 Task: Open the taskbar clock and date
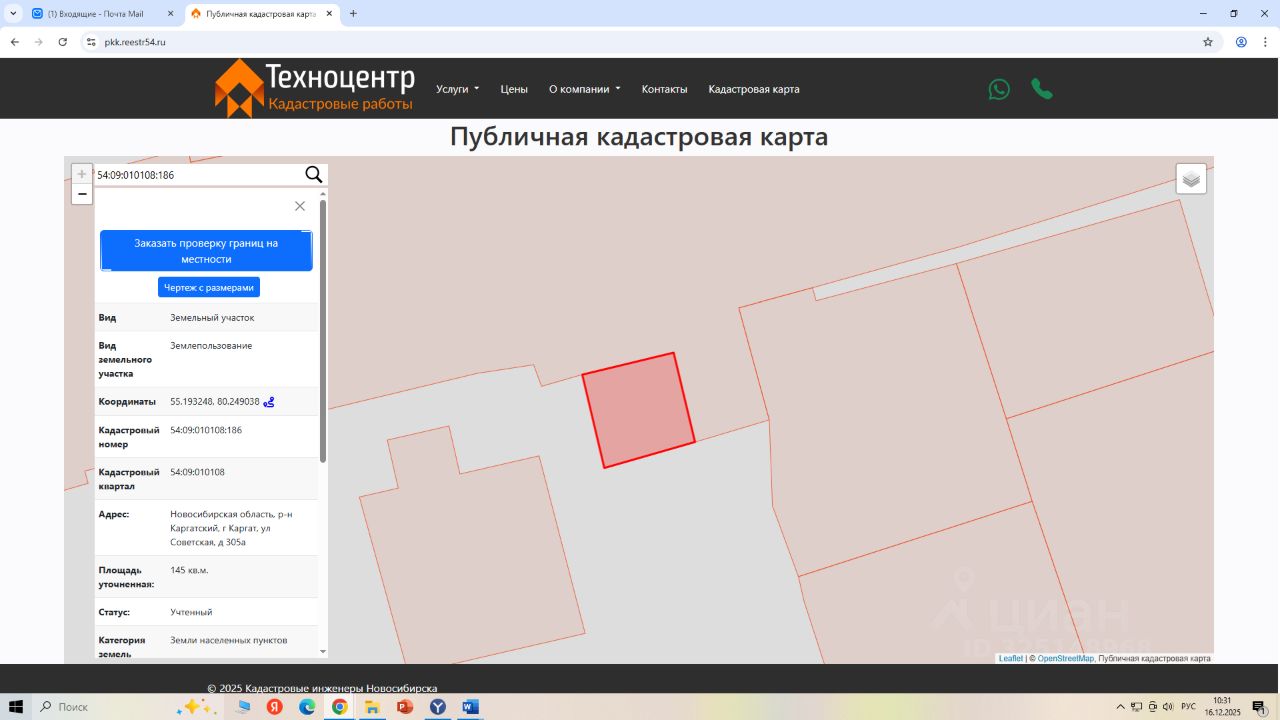1222,707
